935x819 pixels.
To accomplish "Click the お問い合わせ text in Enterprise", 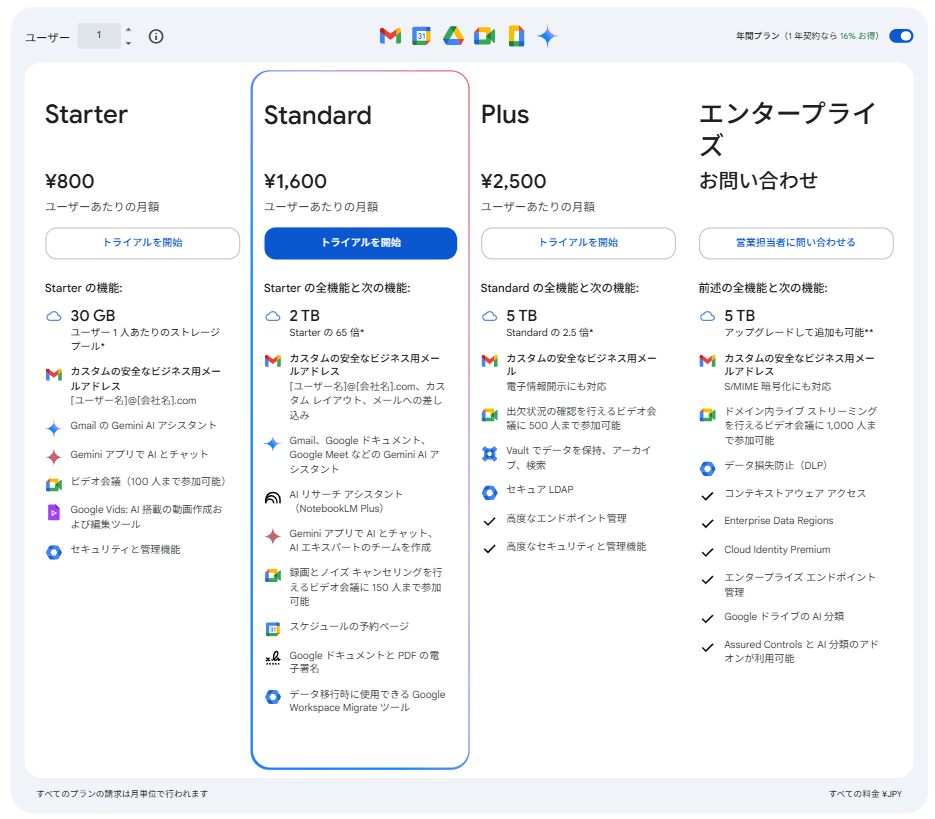I will tap(758, 181).
